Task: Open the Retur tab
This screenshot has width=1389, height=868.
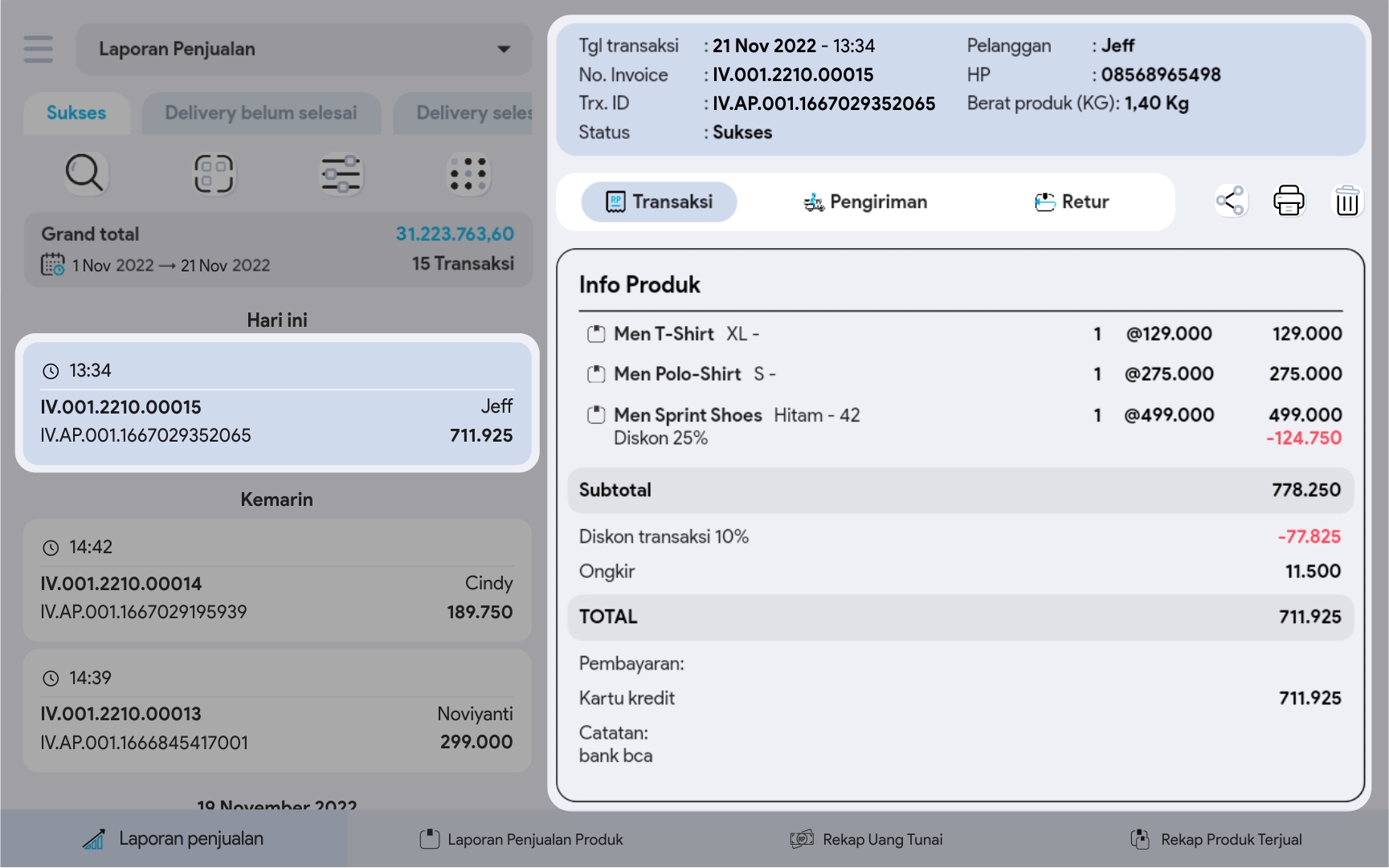Action: 1072,202
